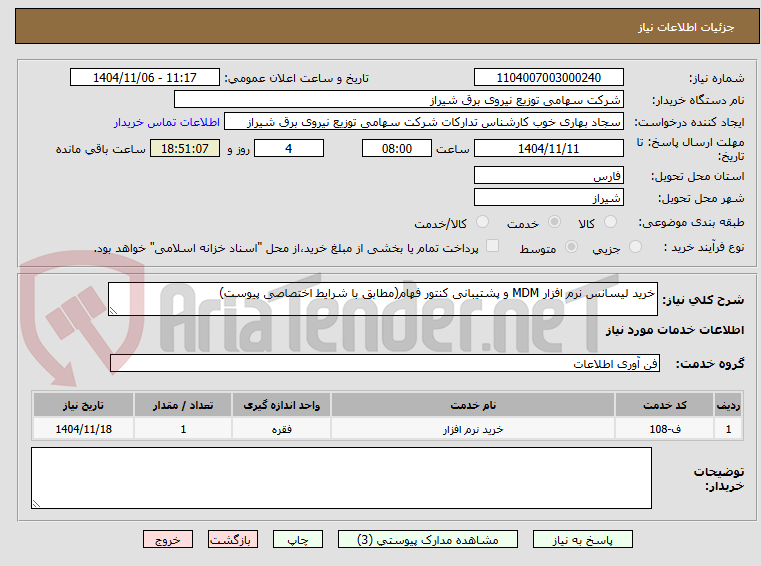
Task: Click the نام دستگاه خریدار field
Action: (398, 100)
